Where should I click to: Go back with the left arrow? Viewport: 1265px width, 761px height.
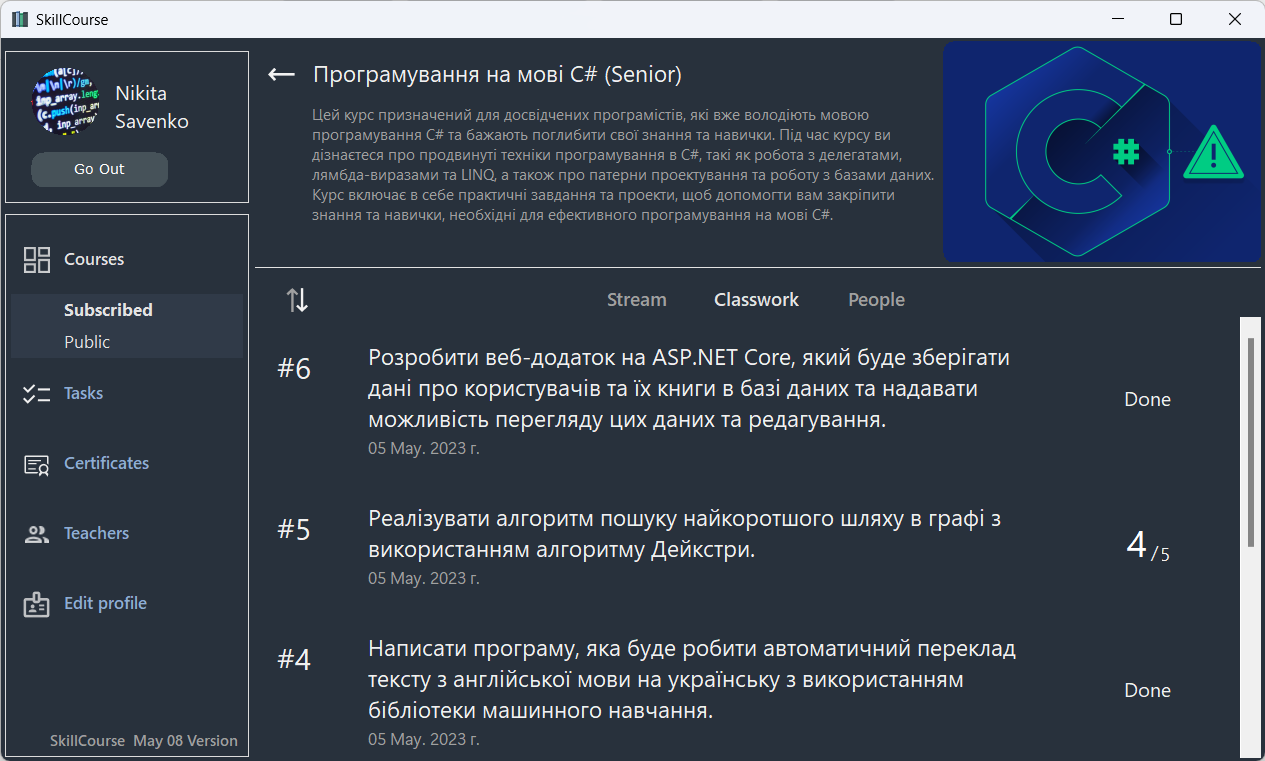coord(281,74)
